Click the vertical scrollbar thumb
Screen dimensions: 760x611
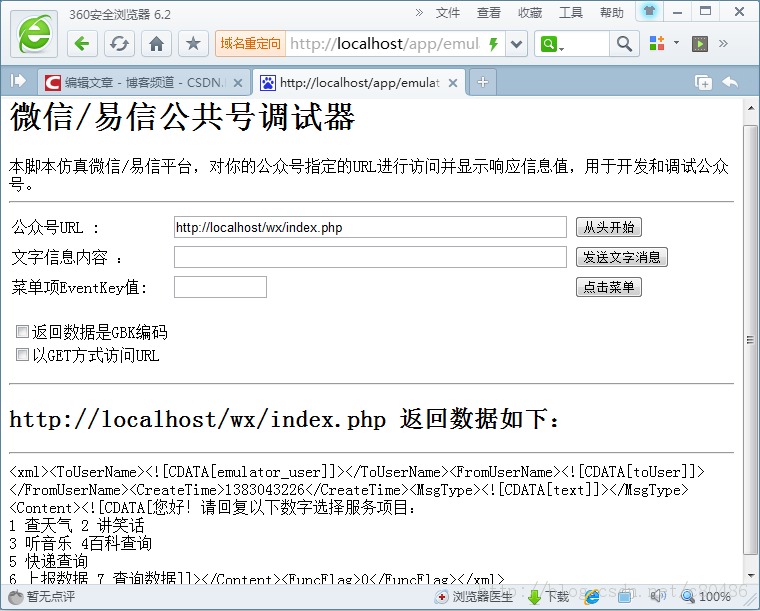tap(750, 340)
